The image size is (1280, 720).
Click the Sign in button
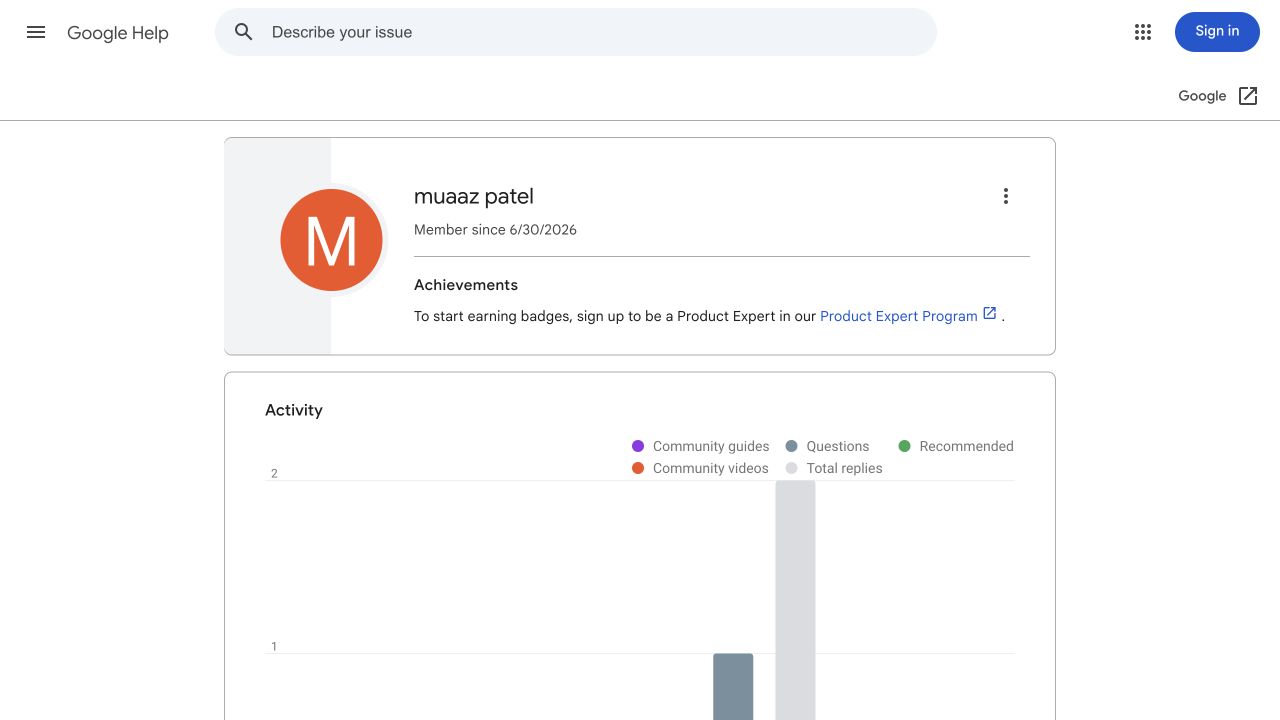click(1217, 32)
